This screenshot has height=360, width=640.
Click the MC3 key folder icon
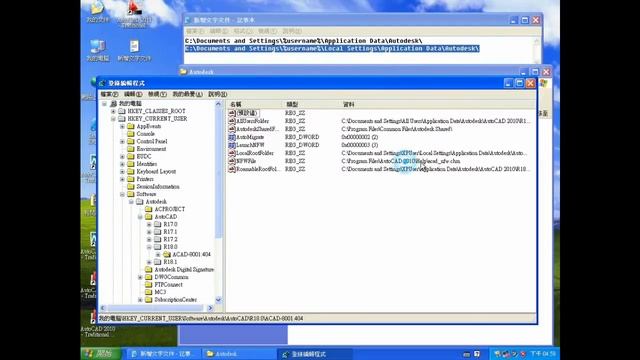click(x=149, y=292)
